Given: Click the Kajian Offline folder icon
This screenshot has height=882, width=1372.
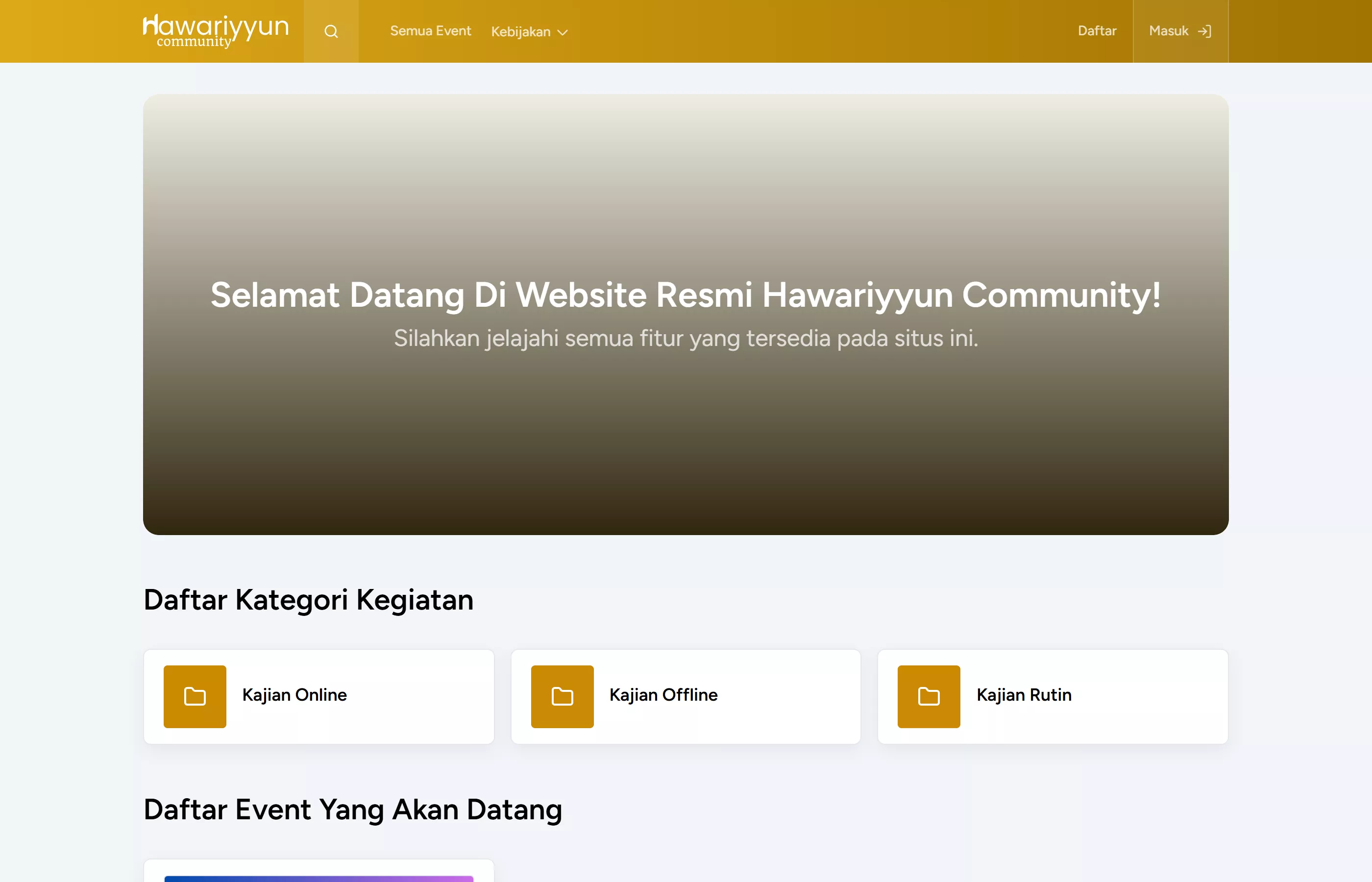Looking at the screenshot, I should [562, 696].
